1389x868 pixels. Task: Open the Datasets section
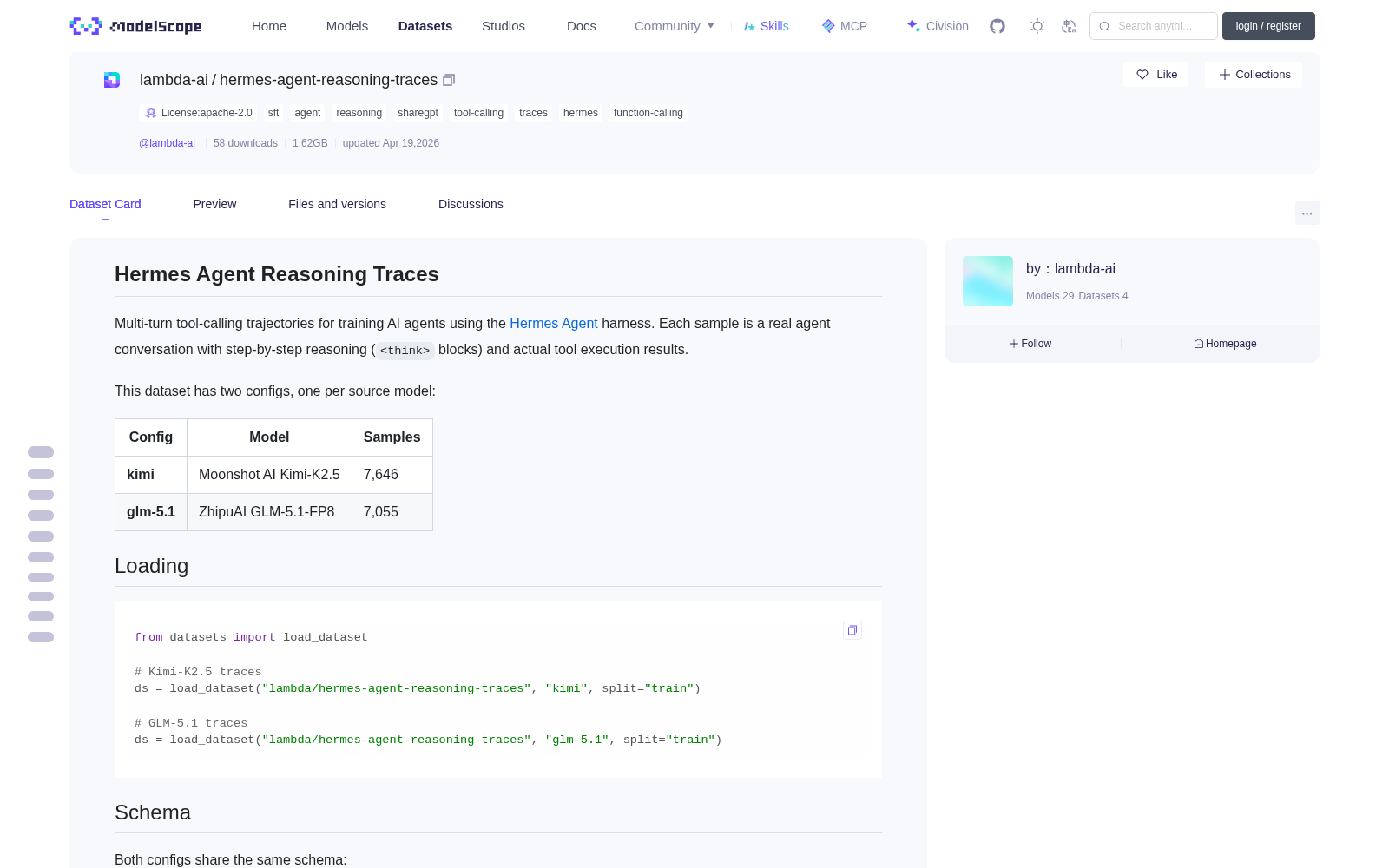point(425,26)
